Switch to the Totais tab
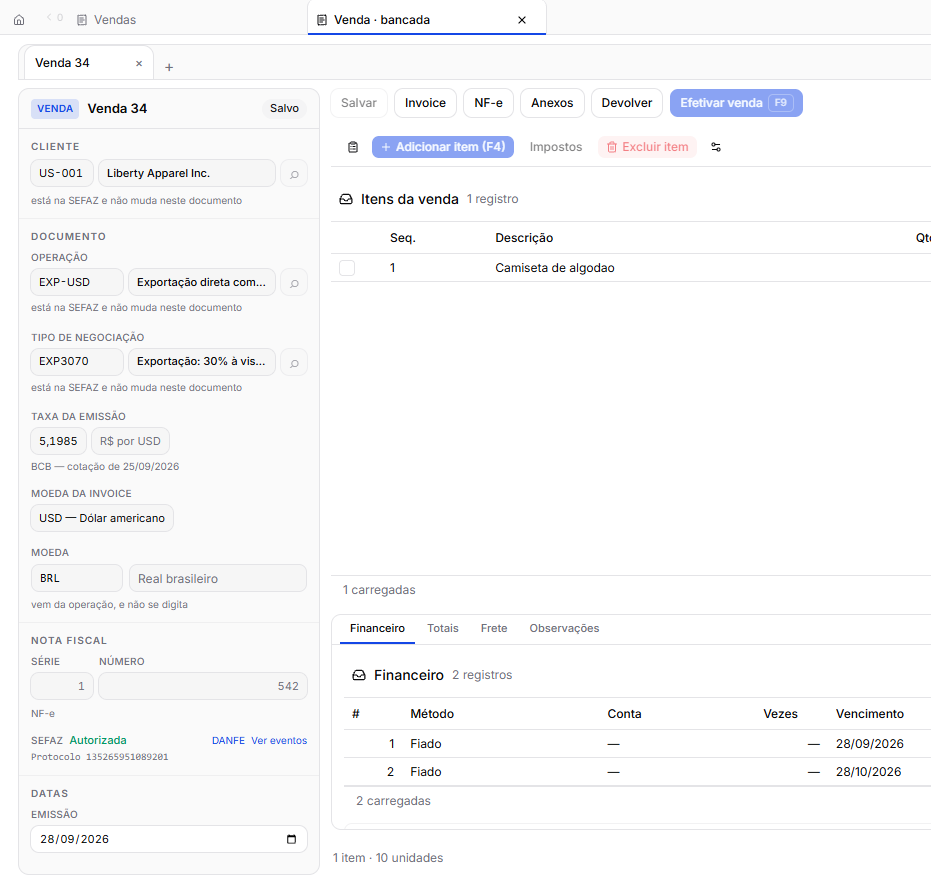The height and width of the screenshot is (882, 931). pos(443,628)
